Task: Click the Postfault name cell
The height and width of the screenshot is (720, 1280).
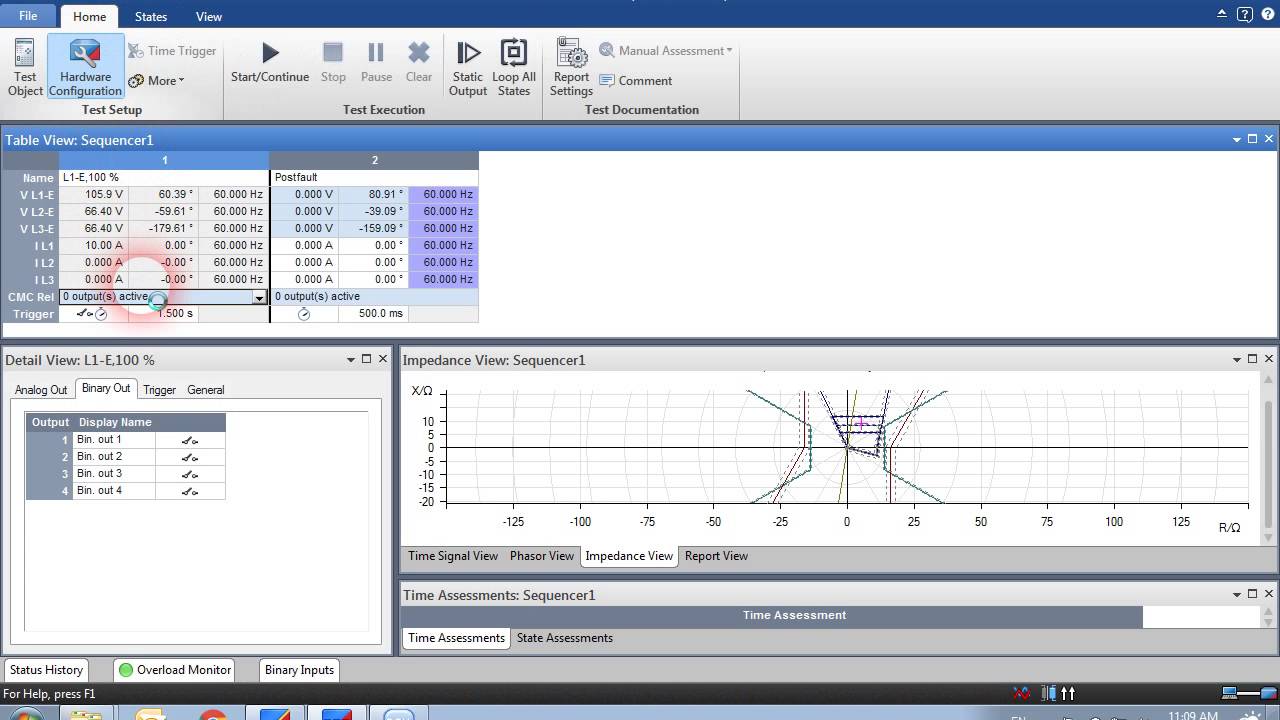Action: [x=375, y=177]
